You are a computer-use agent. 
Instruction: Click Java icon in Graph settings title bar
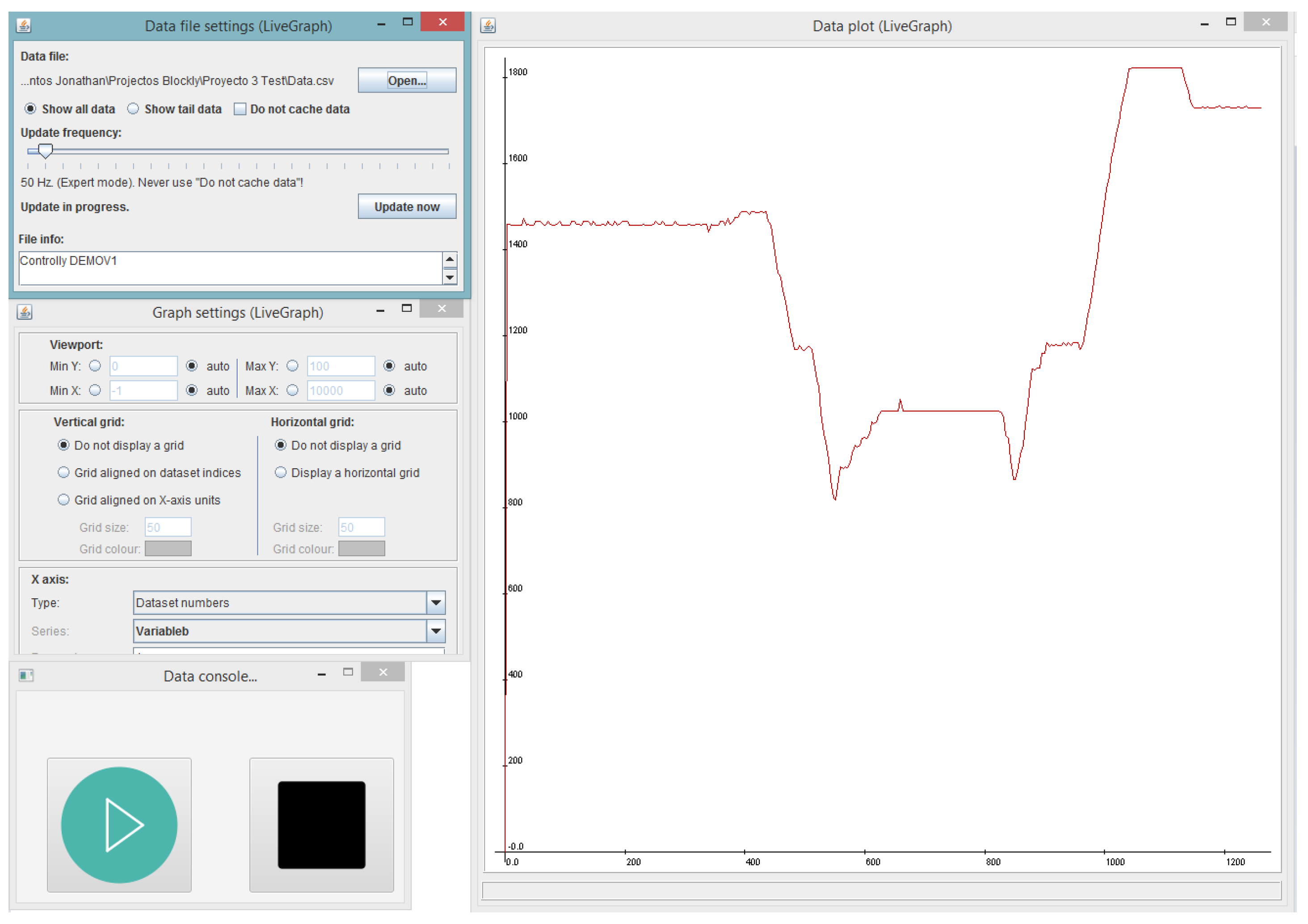tap(25, 312)
